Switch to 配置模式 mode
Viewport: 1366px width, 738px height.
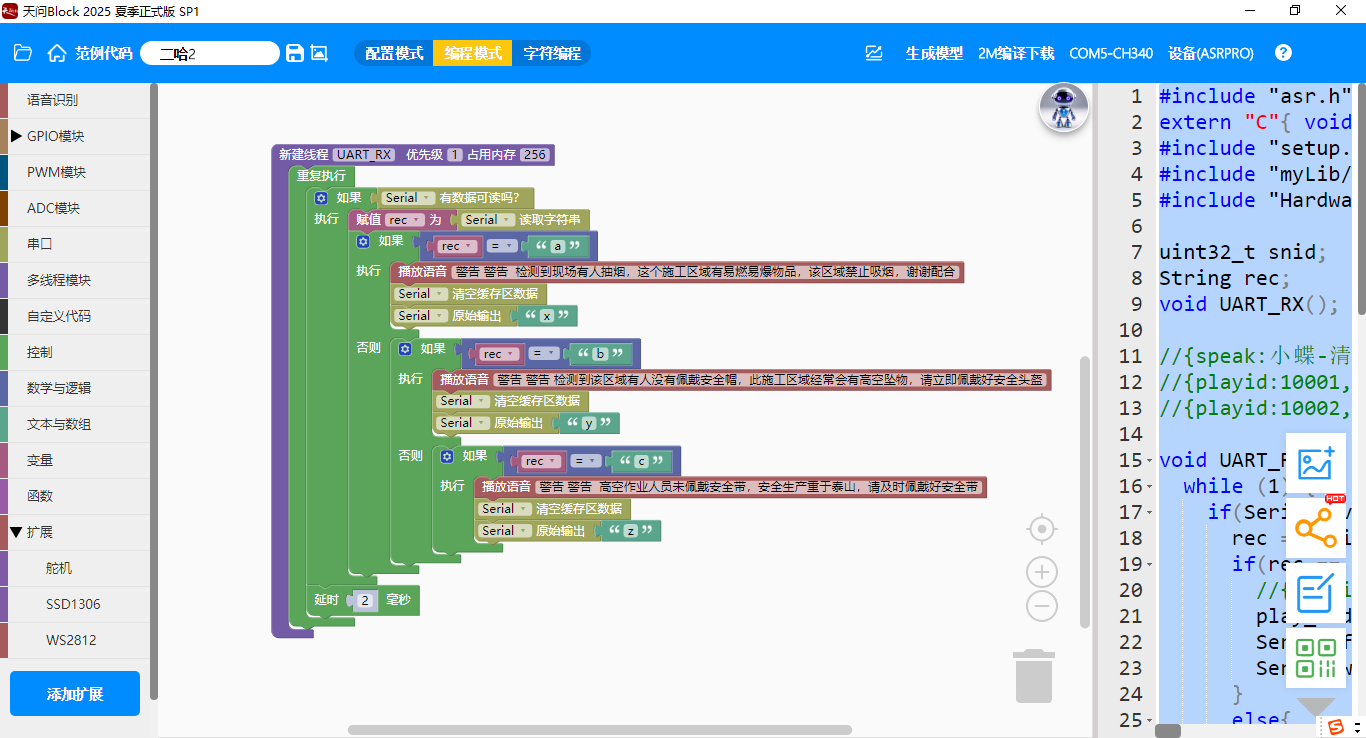point(394,53)
